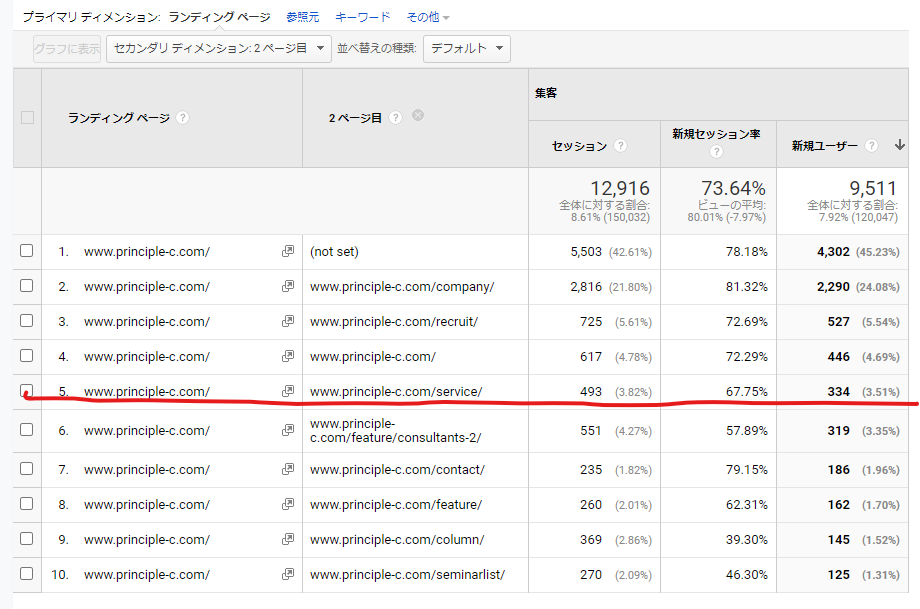Viewport: 920px width, 609px height.
Task: Click help icon next to 2 ページ目 header
Action: coord(395,117)
